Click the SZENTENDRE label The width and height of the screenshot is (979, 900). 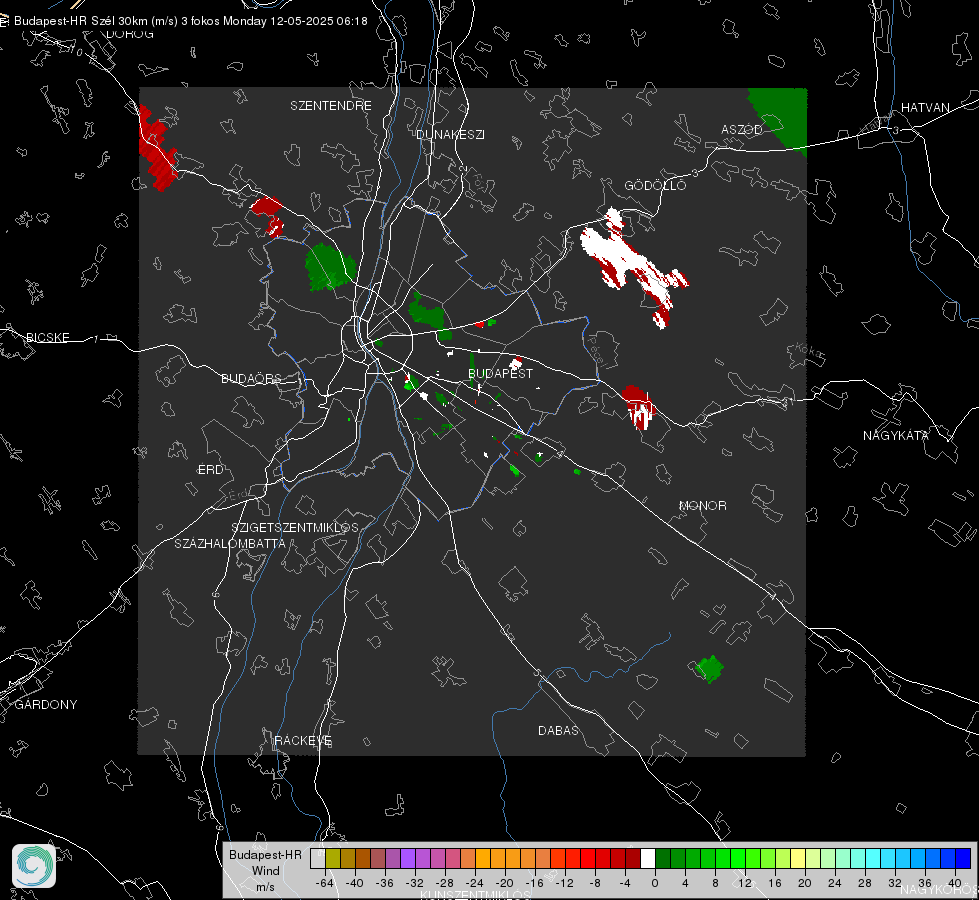330,106
